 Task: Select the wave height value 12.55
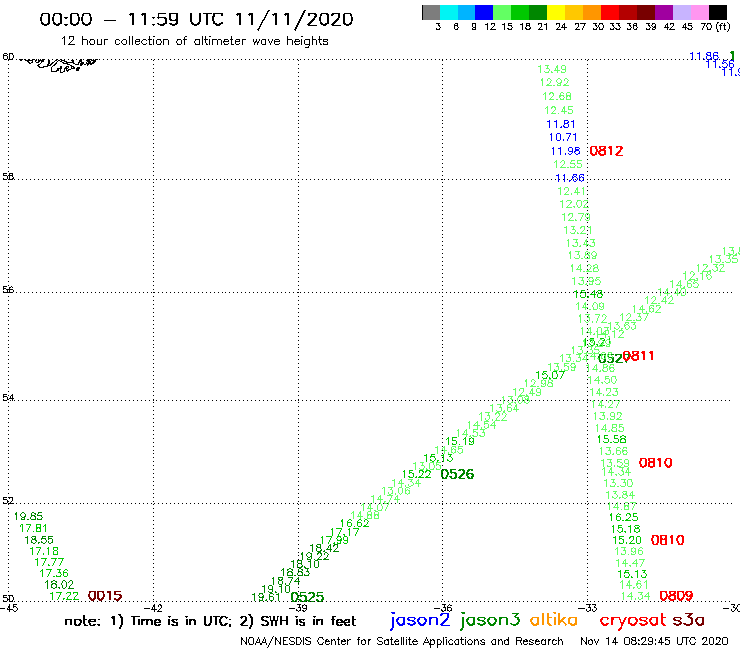click(568, 164)
